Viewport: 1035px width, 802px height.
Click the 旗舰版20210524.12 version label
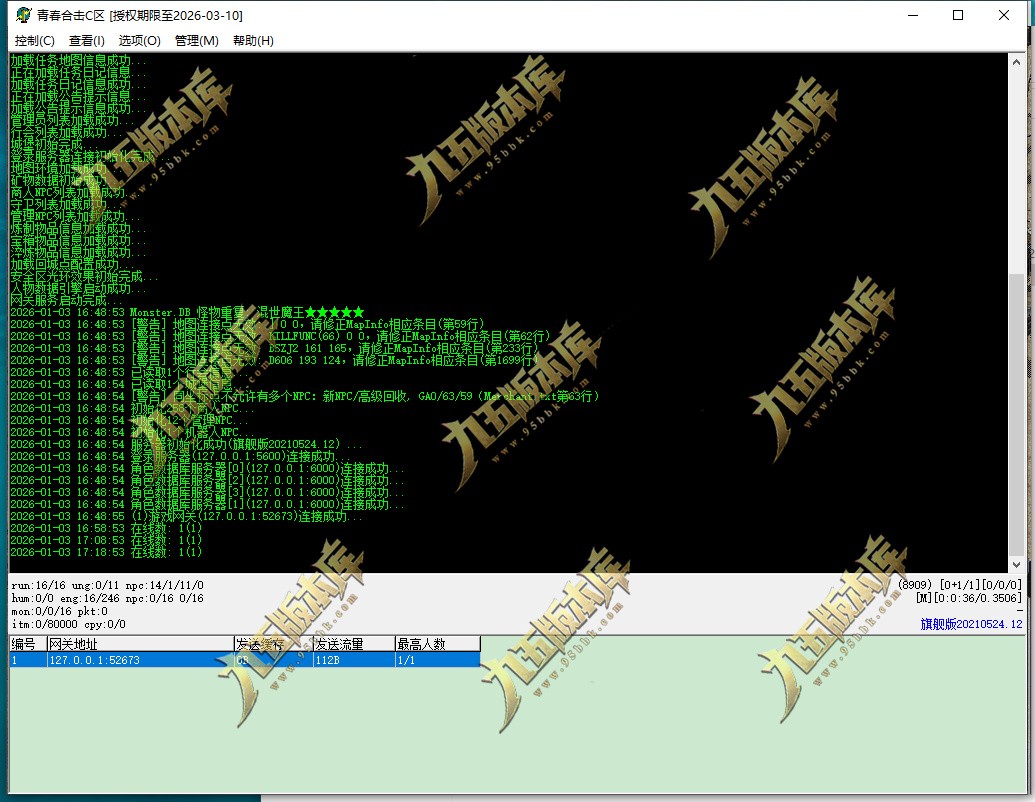pos(971,624)
